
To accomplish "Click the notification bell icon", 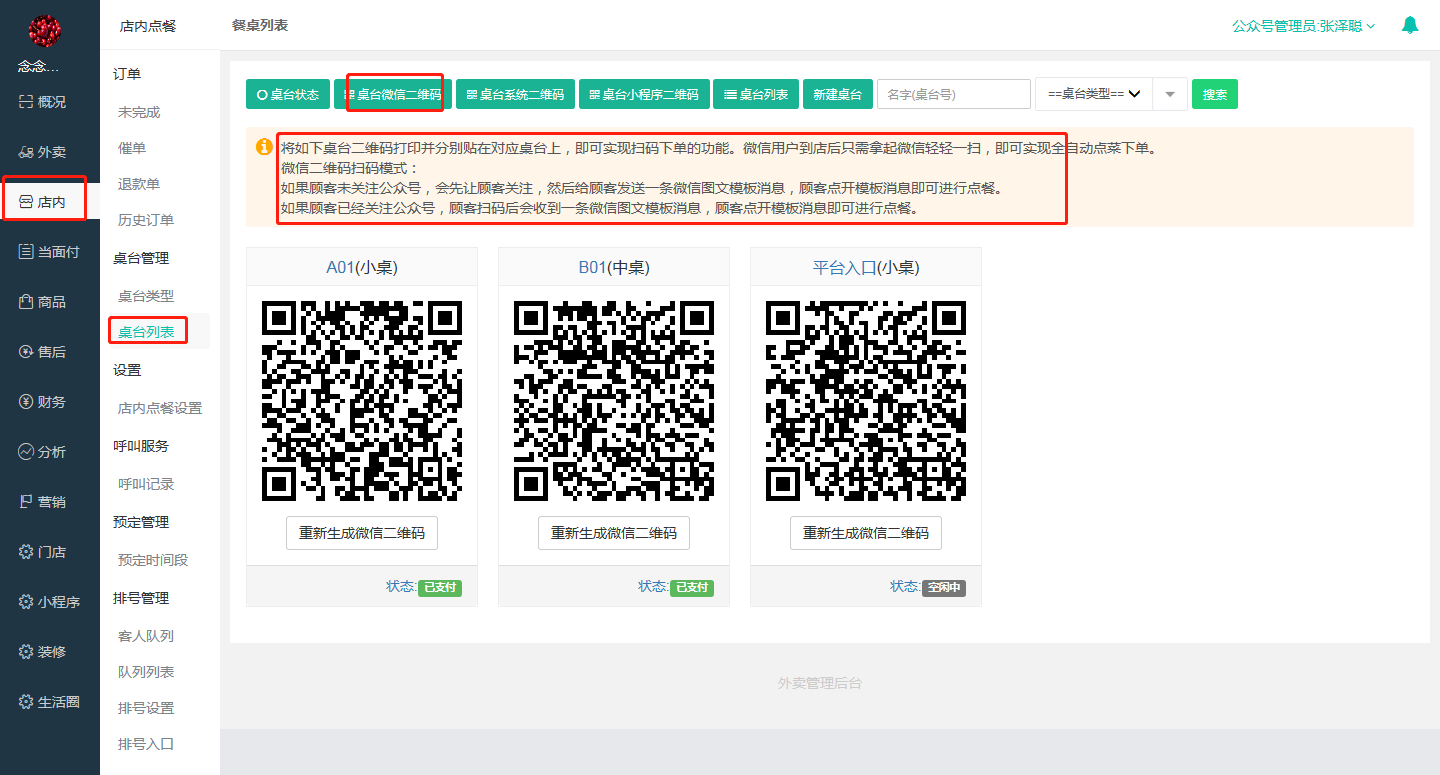I will [1410, 25].
